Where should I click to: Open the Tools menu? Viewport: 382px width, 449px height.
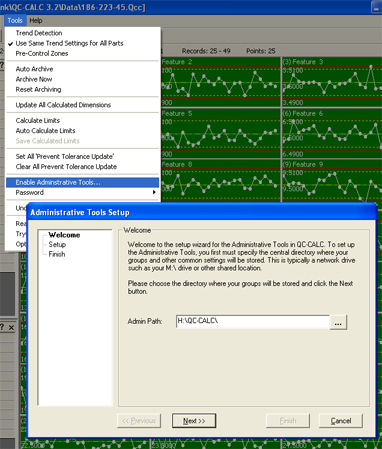pos(15,21)
